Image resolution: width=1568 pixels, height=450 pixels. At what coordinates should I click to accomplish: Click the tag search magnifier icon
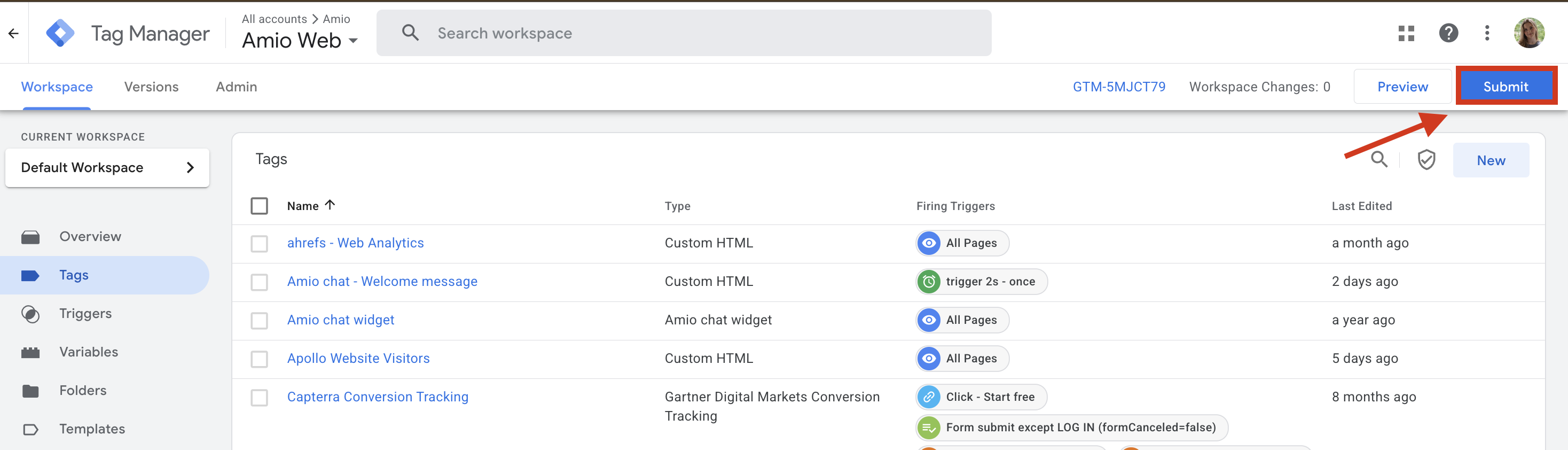coord(1379,160)
